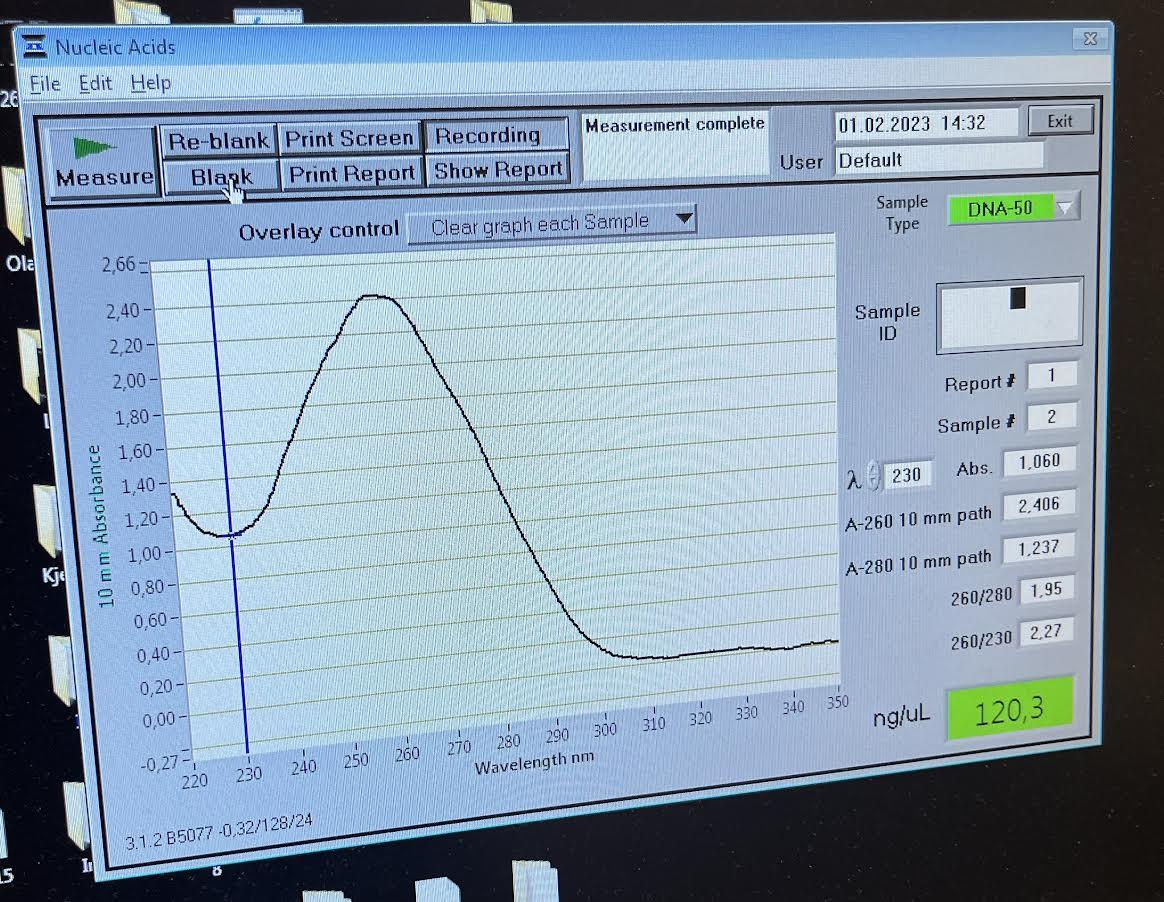This screenshot has width=1164, height=902.
Task: Open report with Show Report button
Action: click(x=499, y=170)
